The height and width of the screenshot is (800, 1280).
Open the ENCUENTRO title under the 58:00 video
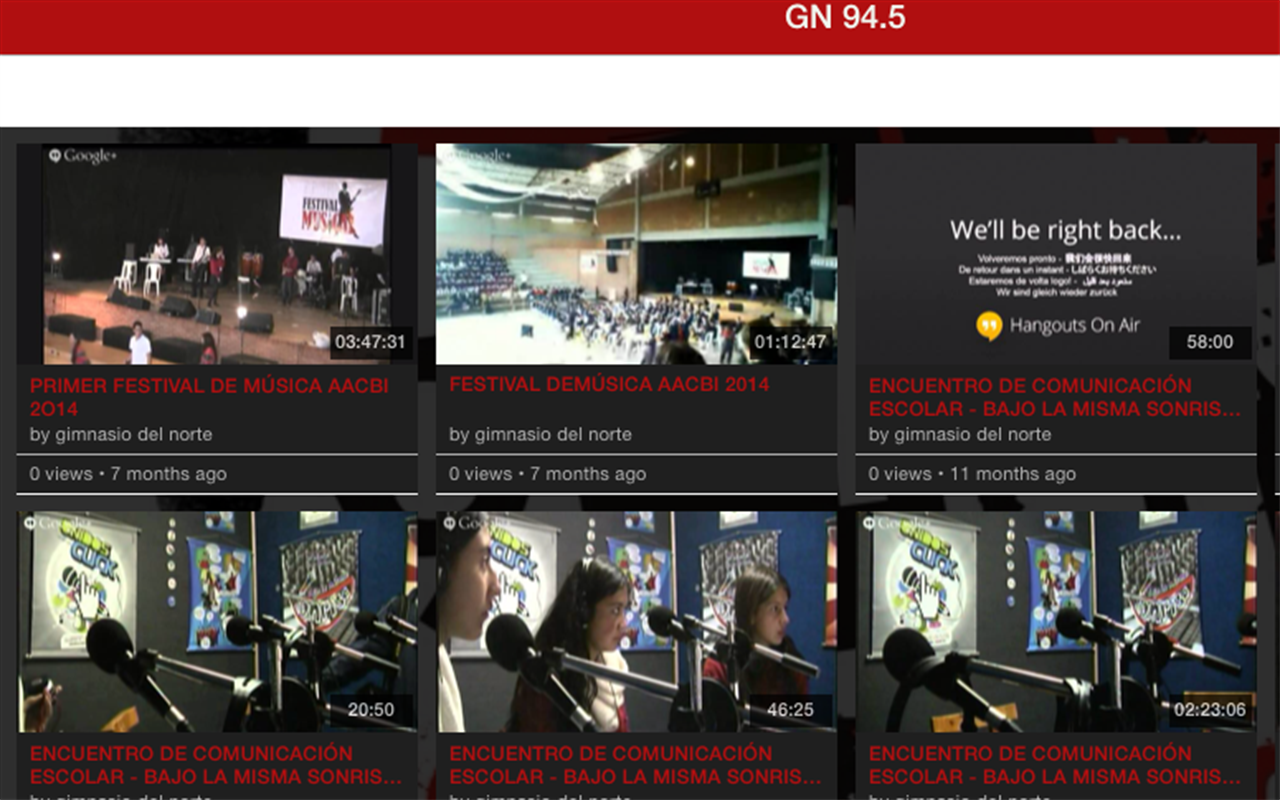pos(1055,397)
